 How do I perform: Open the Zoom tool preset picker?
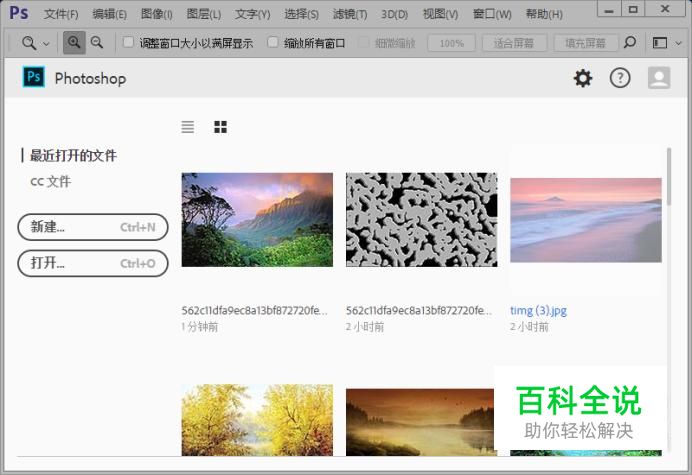[x=29, y=43]
